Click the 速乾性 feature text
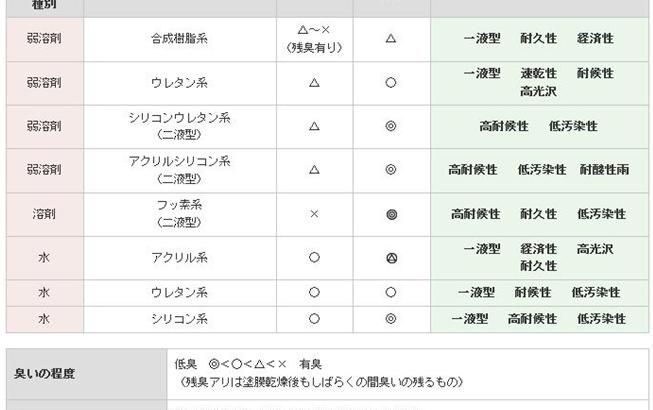The height and width of the screenshot is (410, 653). [538, 74]
